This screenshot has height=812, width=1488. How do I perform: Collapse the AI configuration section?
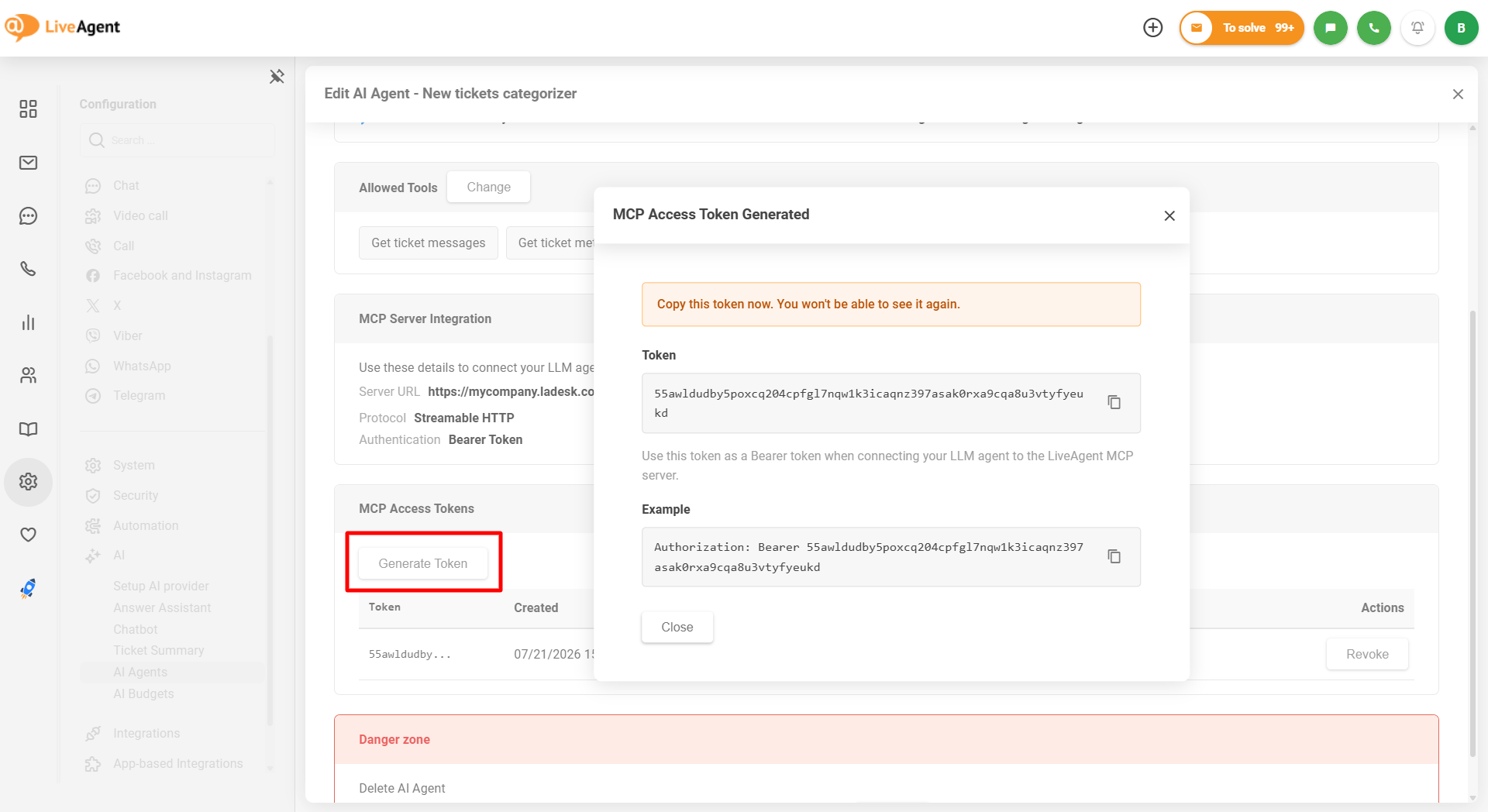[x=119, y=556]
